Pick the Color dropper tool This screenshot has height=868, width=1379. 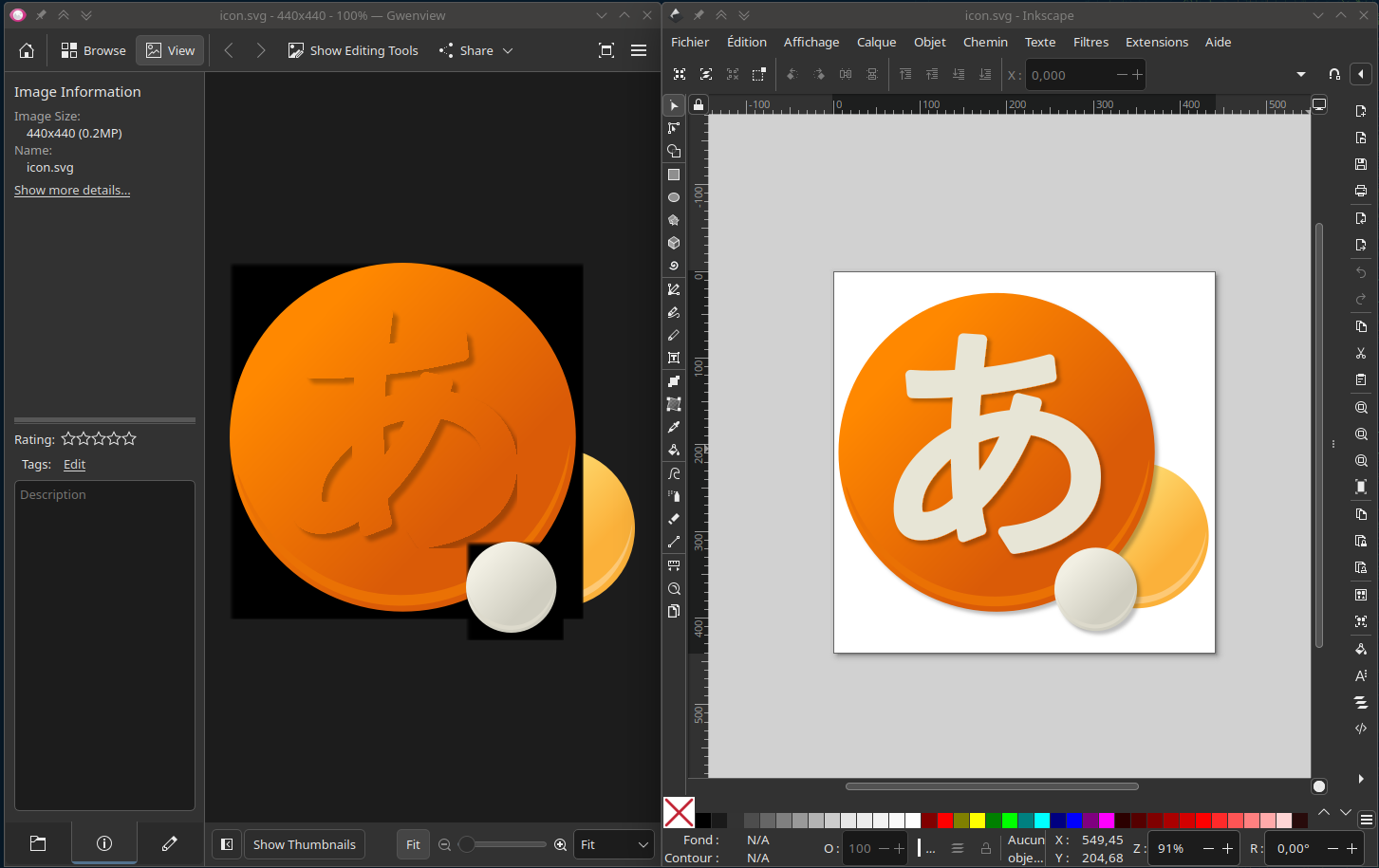point(674,427)
